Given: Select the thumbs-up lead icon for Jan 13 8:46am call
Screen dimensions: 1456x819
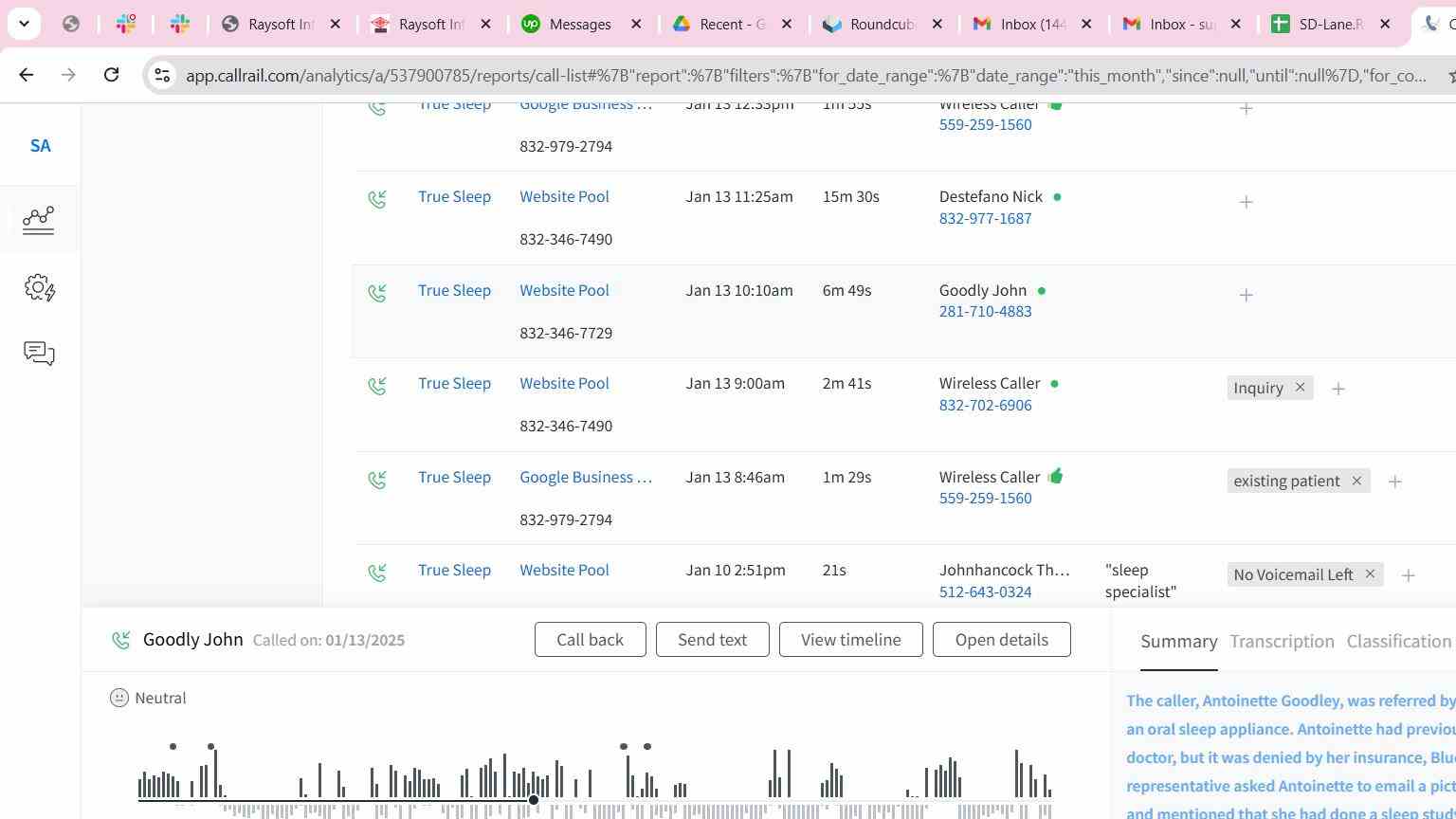Looking at the screenshot, I should click(1055, 476).
